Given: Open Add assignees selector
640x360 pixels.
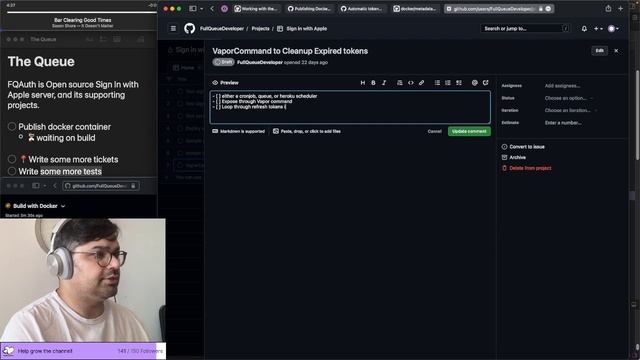Looking at the screenshot, I should (x=562, y=86).
